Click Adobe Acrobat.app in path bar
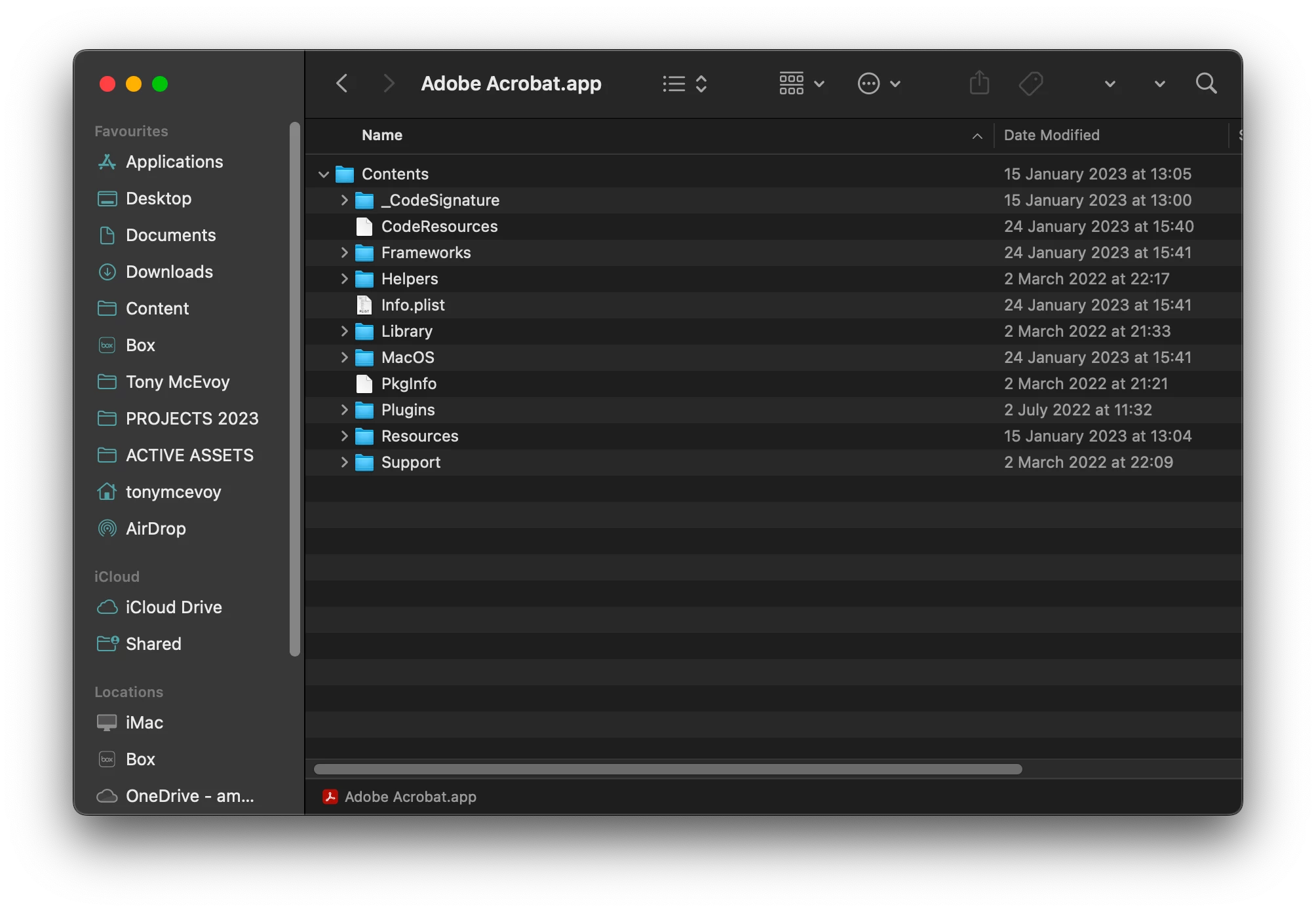This screenshot has height=912, width=1316. (410, 797)
